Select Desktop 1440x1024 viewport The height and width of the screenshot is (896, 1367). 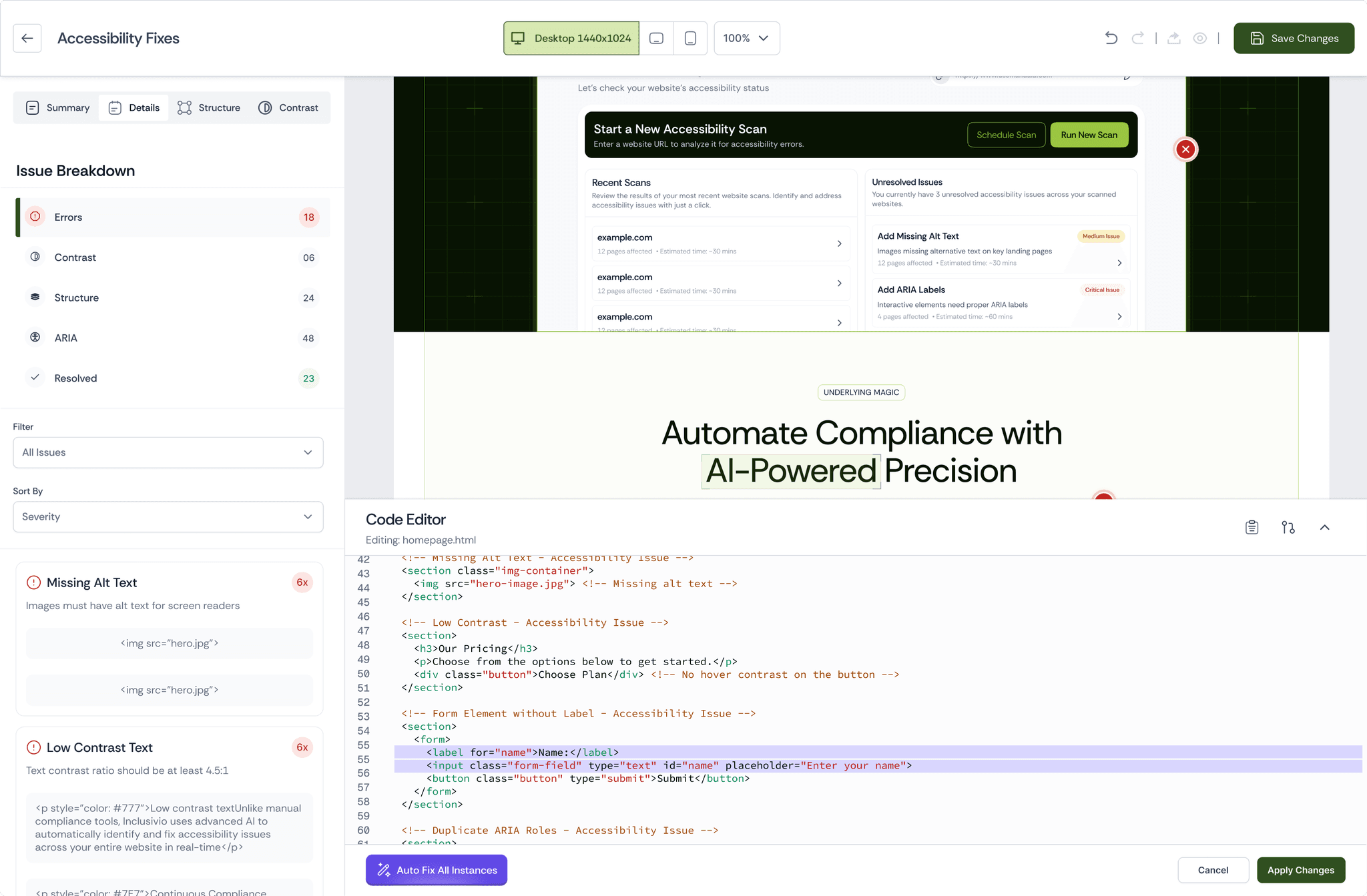(571, 38)
